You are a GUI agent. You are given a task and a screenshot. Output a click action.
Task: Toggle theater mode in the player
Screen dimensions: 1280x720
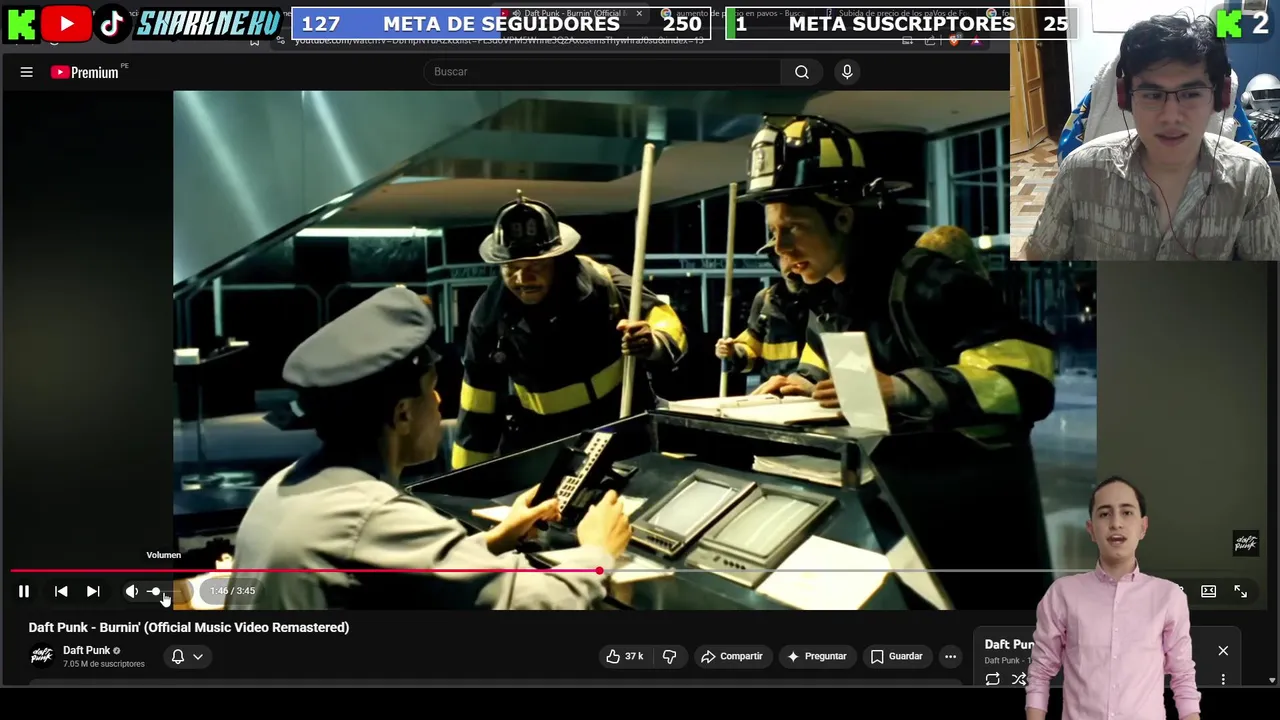[1208, 591]
